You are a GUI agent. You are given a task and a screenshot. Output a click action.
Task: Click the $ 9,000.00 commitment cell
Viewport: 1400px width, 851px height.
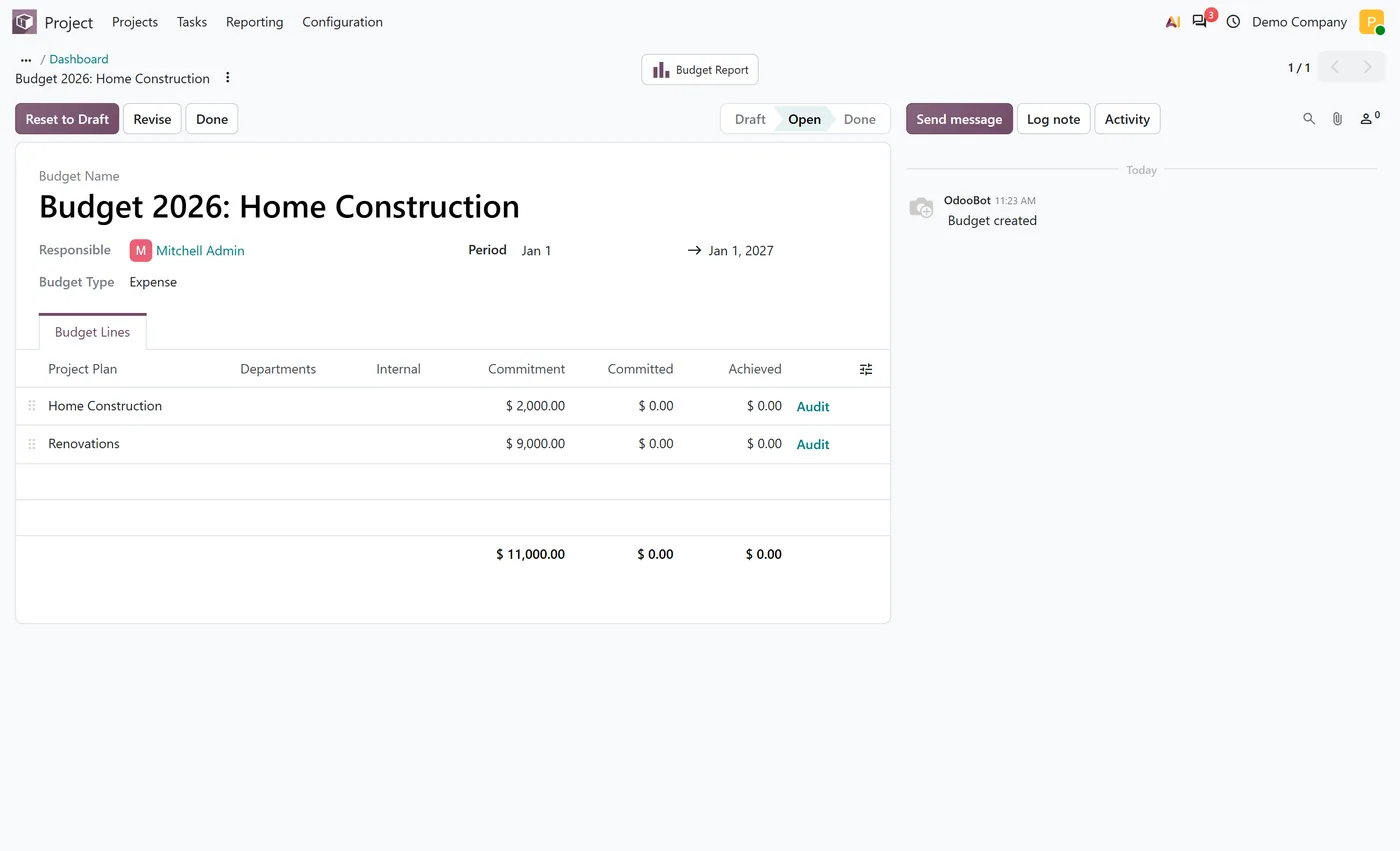tap(535, 444)
